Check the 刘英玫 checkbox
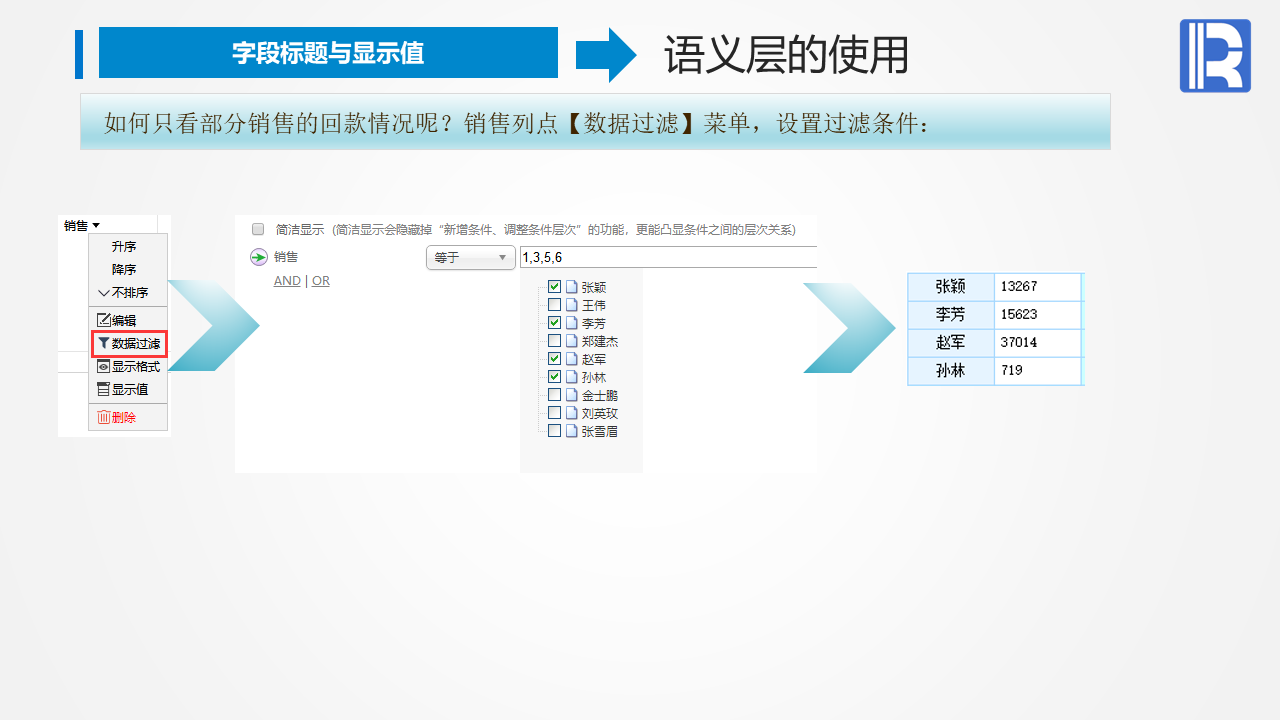The image size is (1280, 720). point(554,413)
